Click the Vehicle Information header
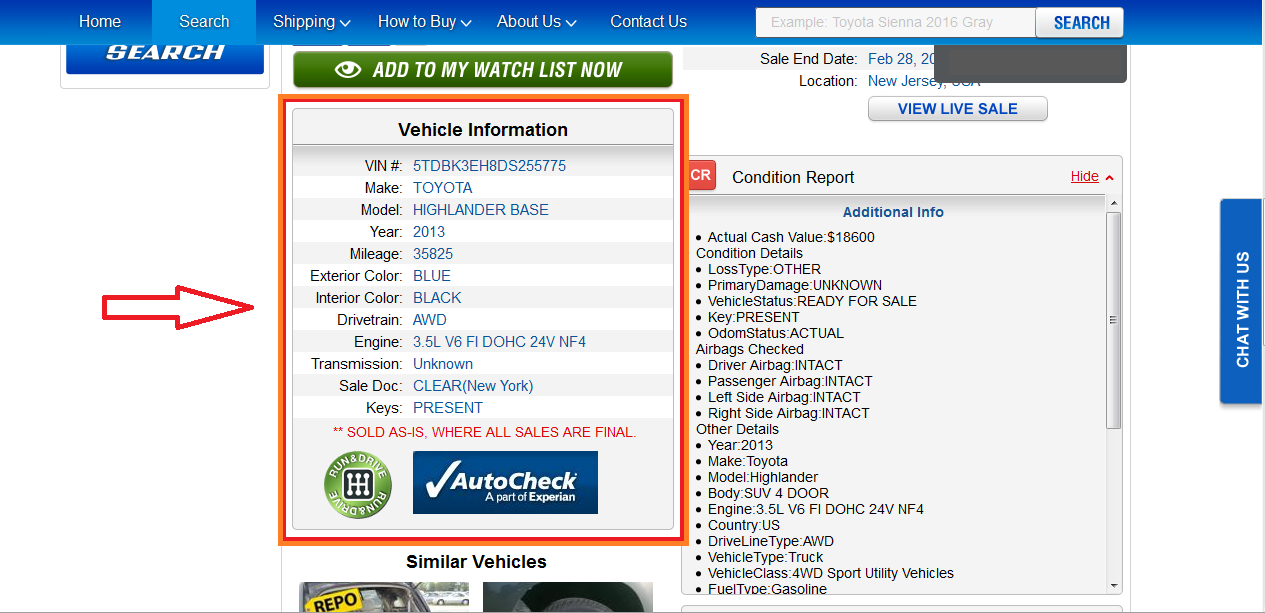This screenshot has height=613, width=1265. coord(483,130)
